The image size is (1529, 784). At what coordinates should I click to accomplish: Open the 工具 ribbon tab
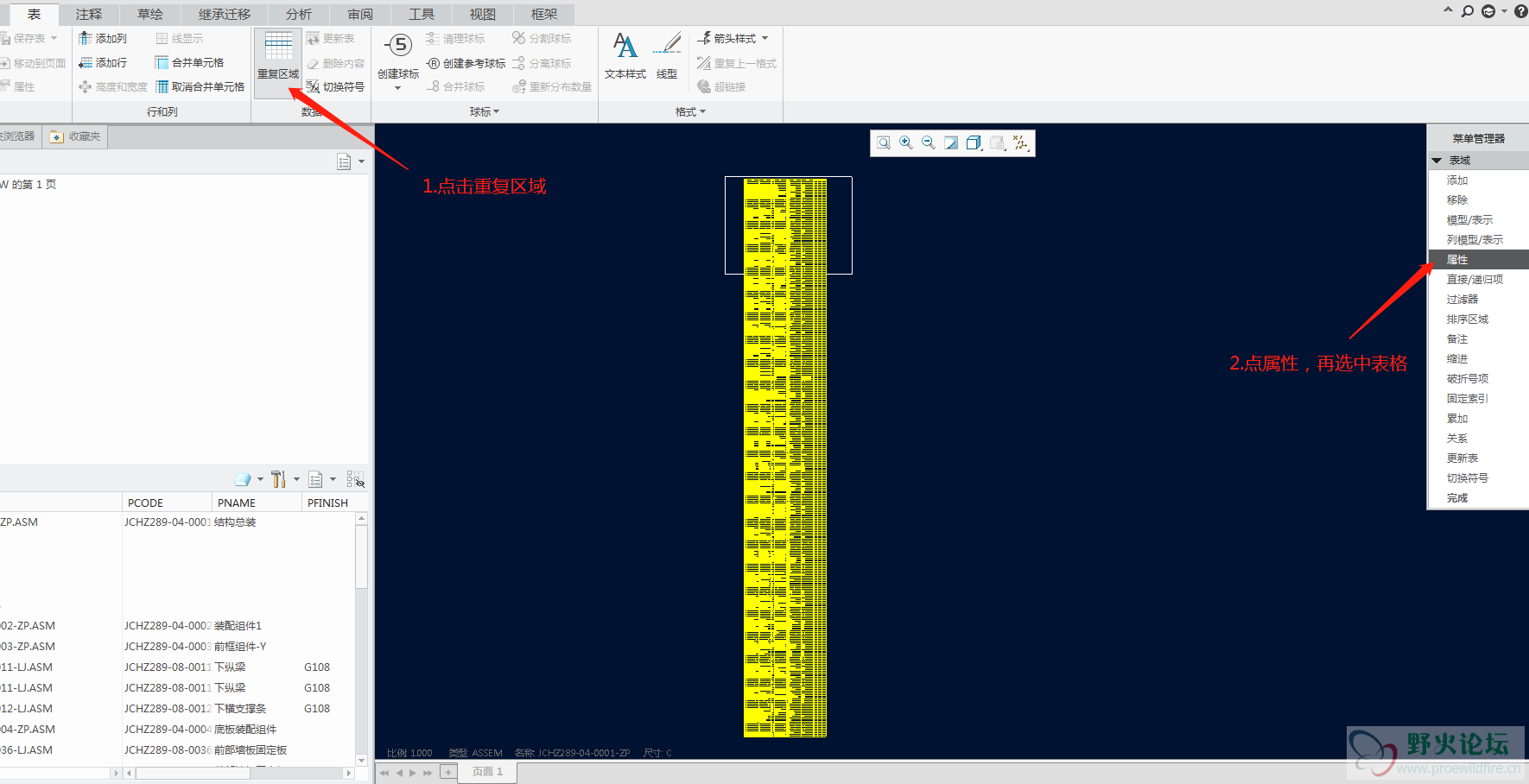(422, 14)
